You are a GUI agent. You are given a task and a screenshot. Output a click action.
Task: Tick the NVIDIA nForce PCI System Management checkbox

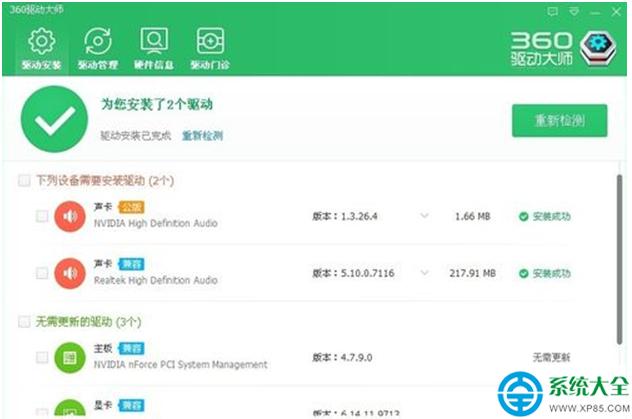(x=42, y=356)
